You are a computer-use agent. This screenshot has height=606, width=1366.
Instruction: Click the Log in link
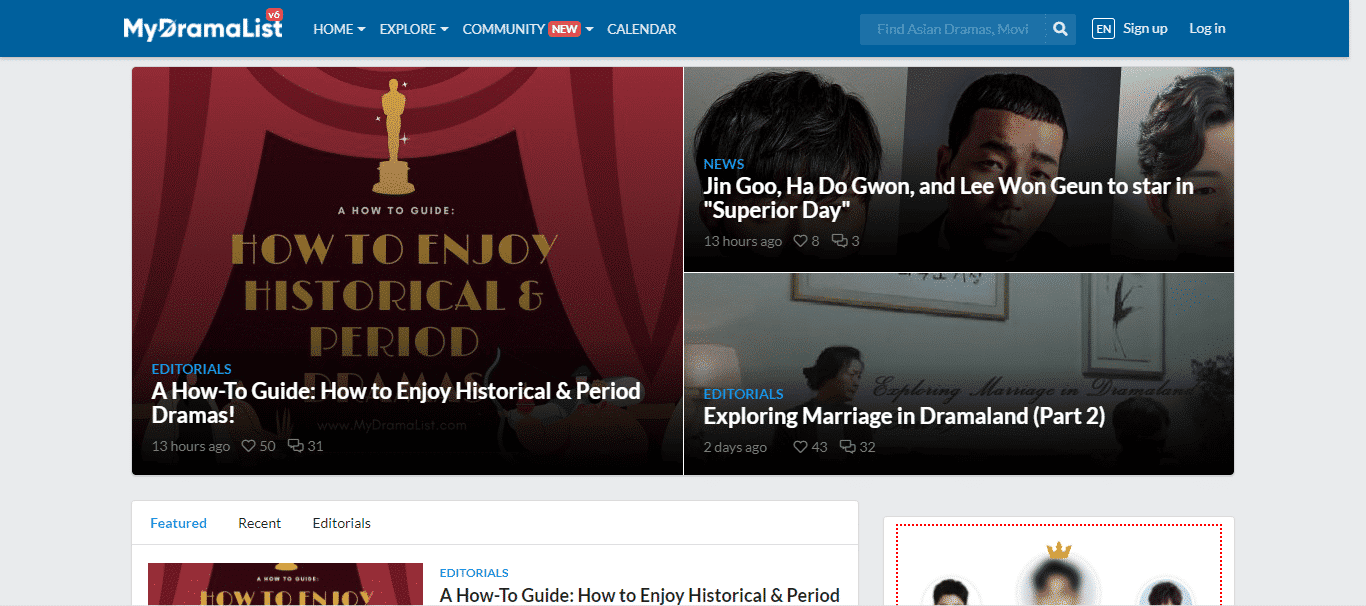point(1207,28)
